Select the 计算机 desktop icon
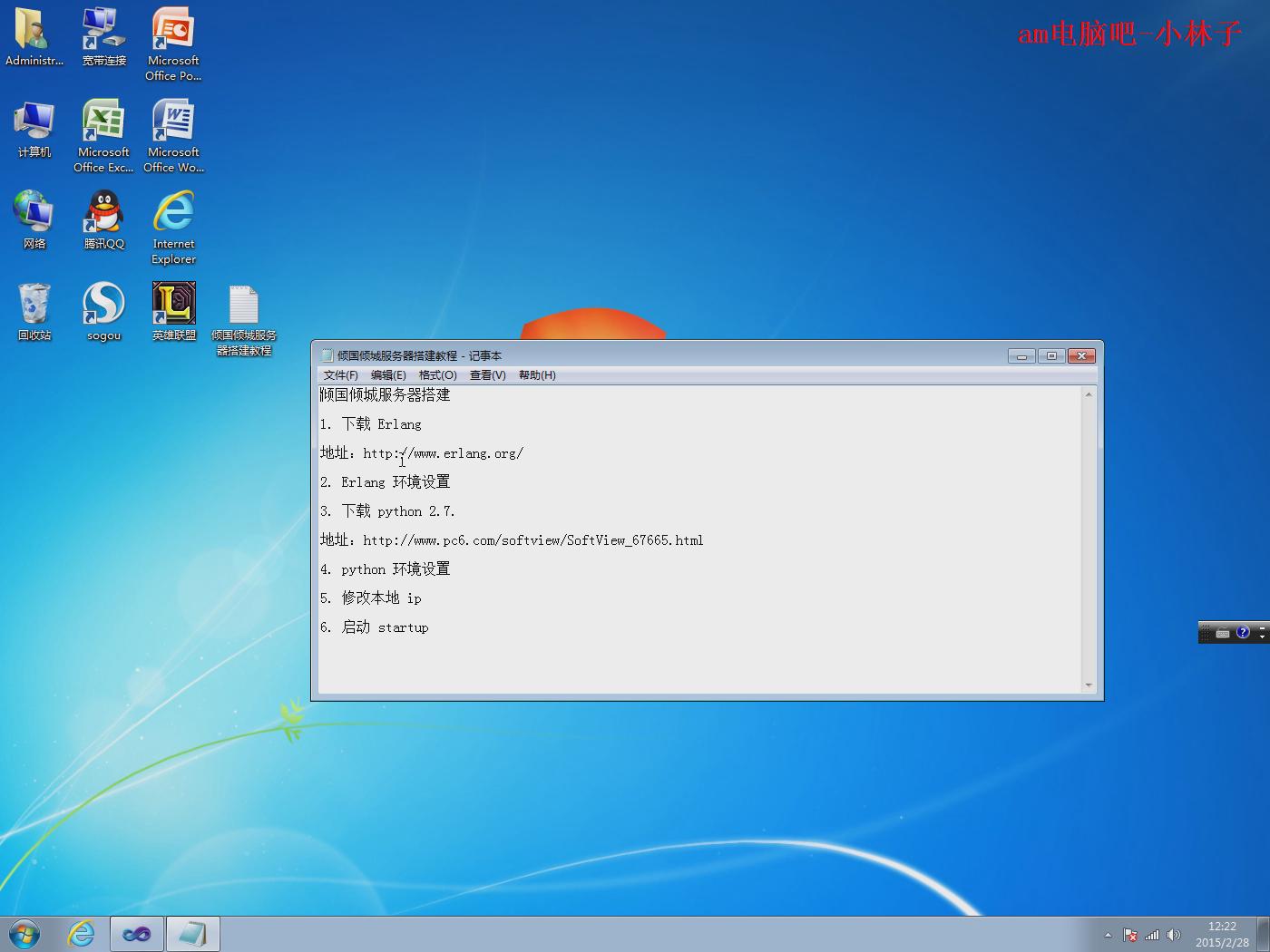 coord(34,121)
